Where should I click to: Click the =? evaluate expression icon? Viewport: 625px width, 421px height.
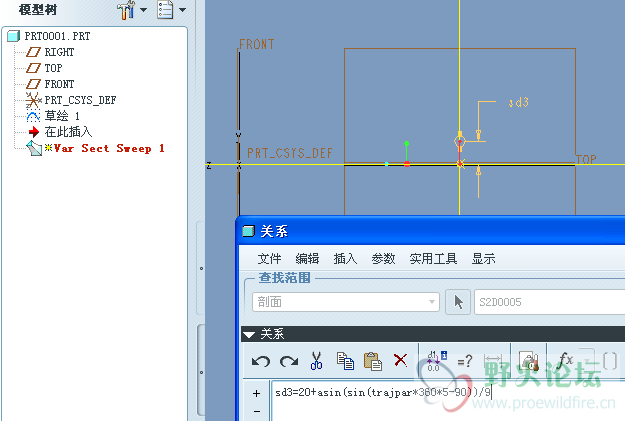click(464, 361)
